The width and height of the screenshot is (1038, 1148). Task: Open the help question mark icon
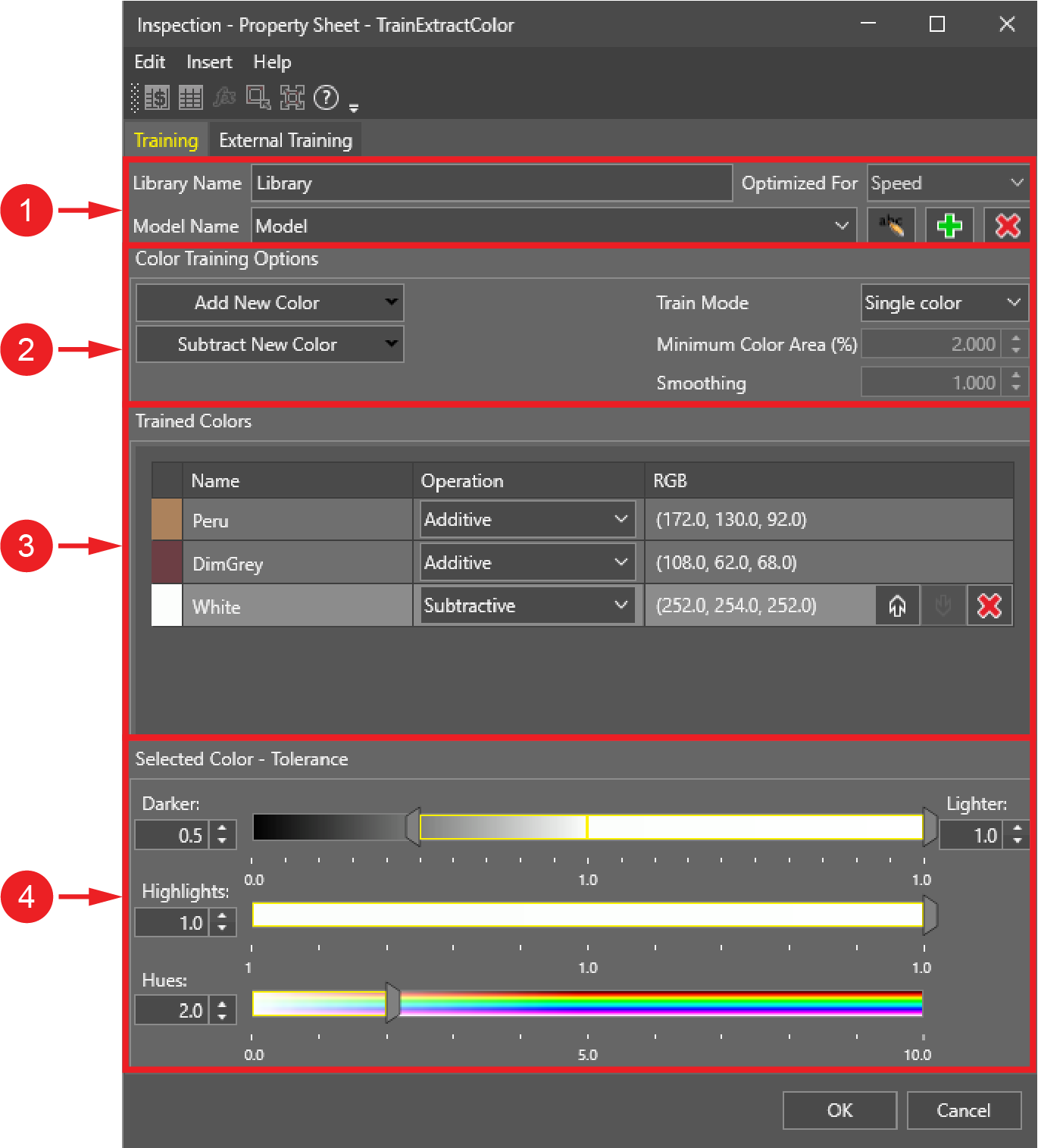(326, 98)
